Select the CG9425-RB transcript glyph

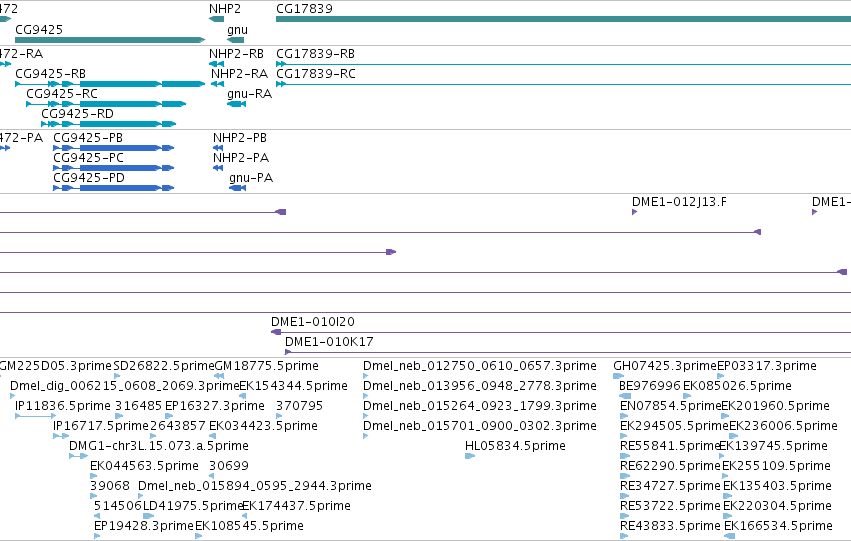pos(110,84)
